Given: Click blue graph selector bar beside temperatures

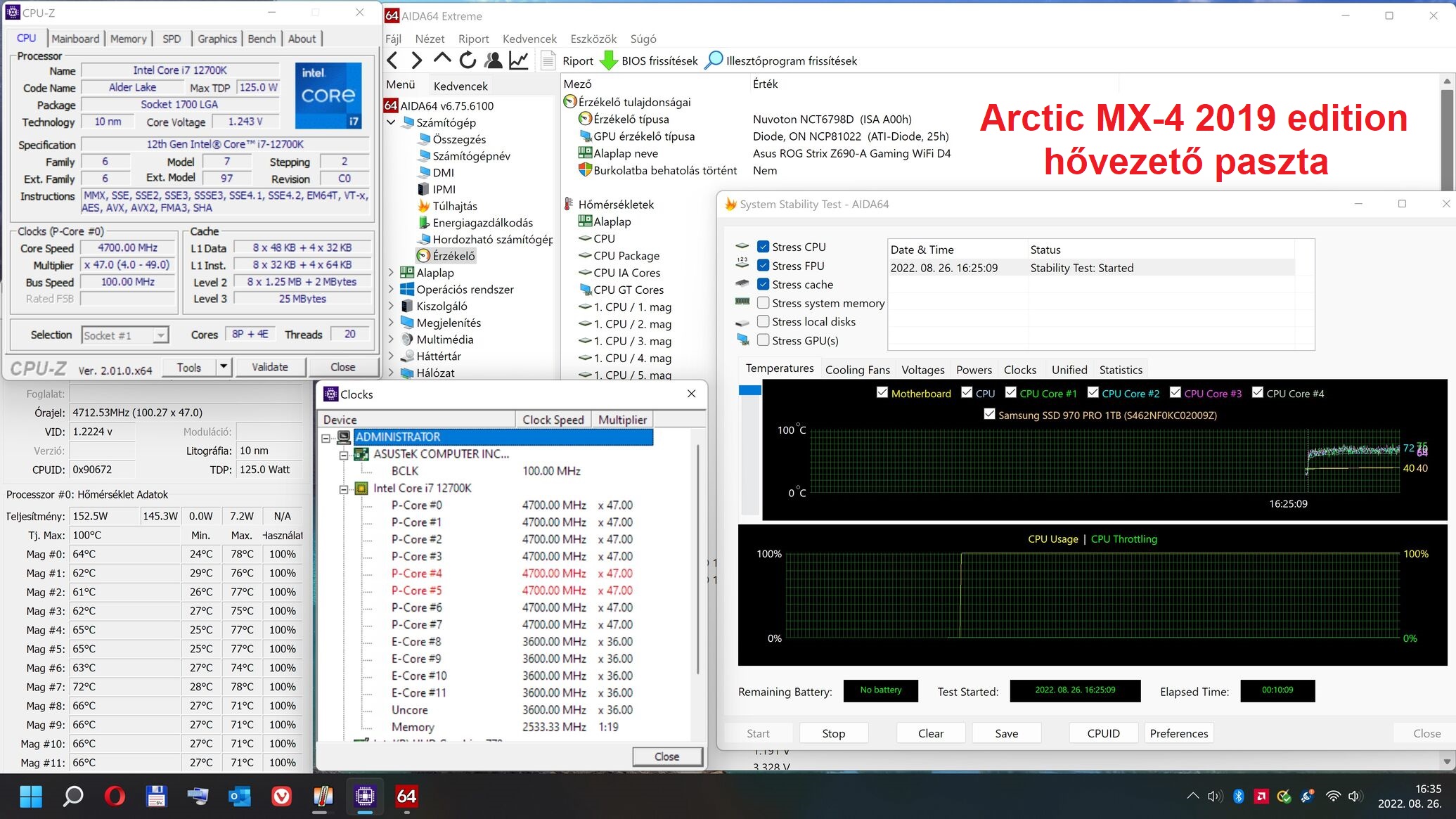Looking at the screenshot, I should pos(750,389).
